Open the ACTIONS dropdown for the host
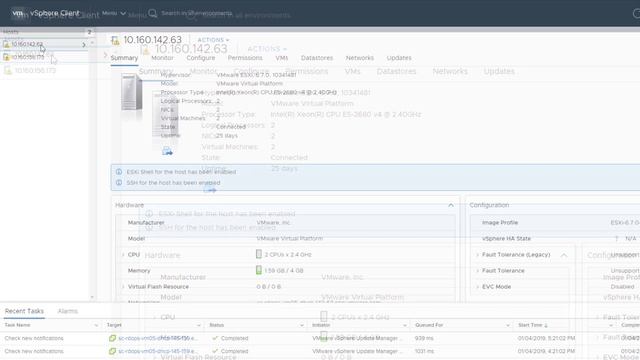The height and width of the screenshot is (360, 640). click(x=213, y=40)
